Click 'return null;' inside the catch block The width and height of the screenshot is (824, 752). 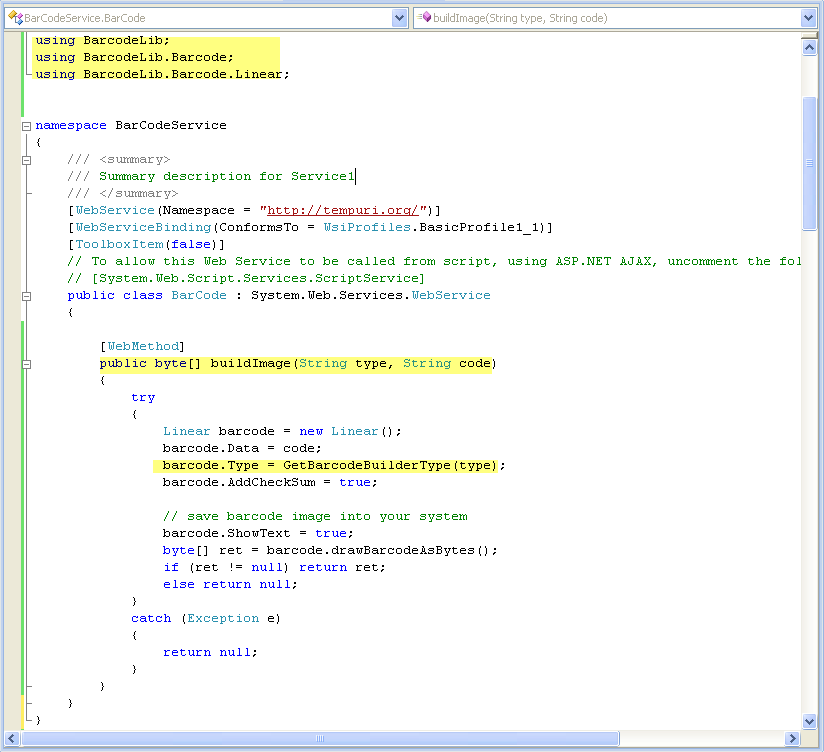point(210,652)
